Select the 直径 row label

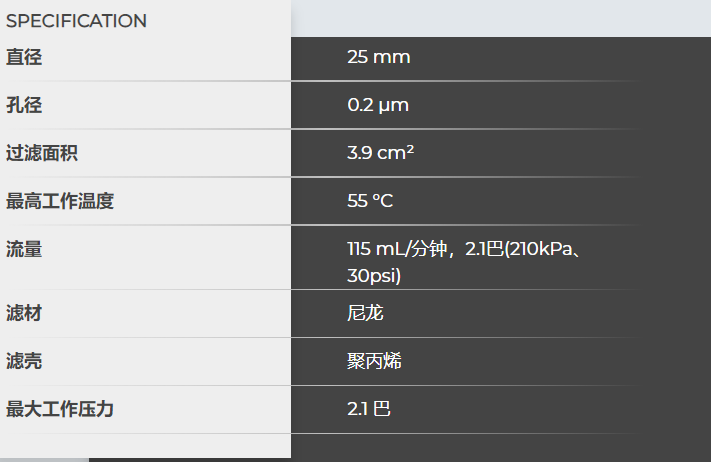(x=24, y=57)
